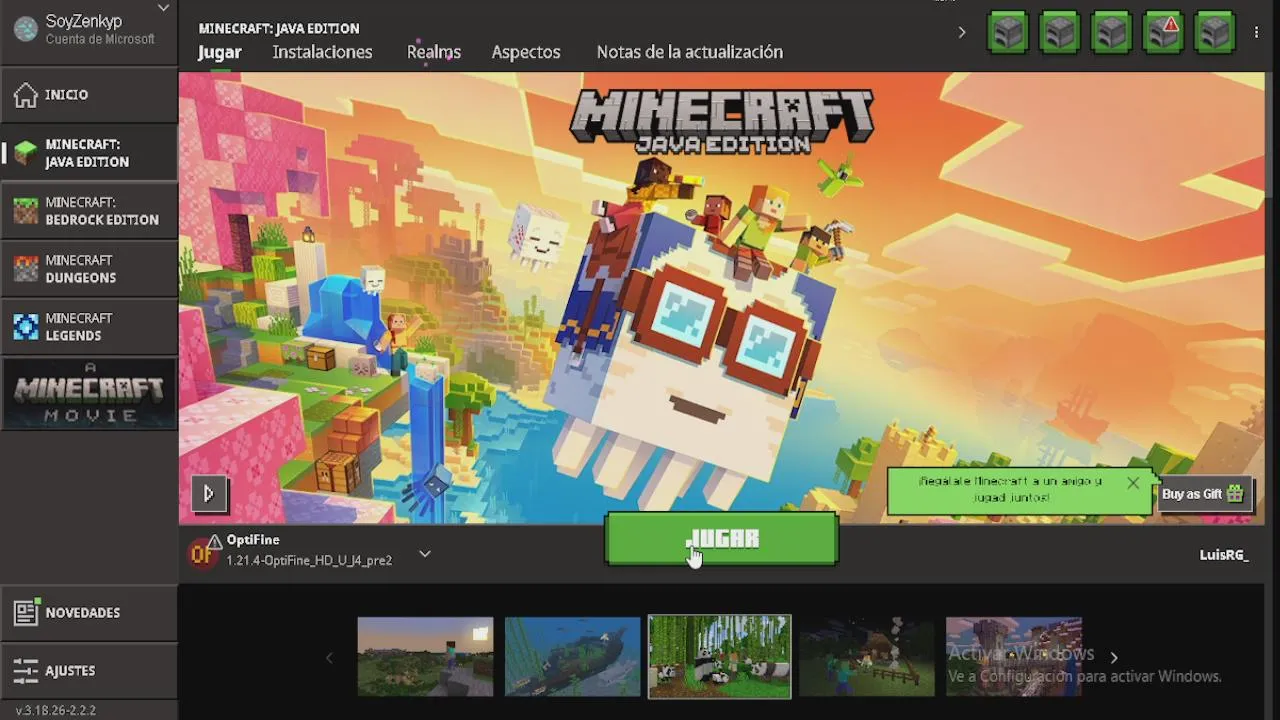Viewport: 1280px width, 720px height.
Task: Open the Ajustes settings page
Action: coord(89,670)
